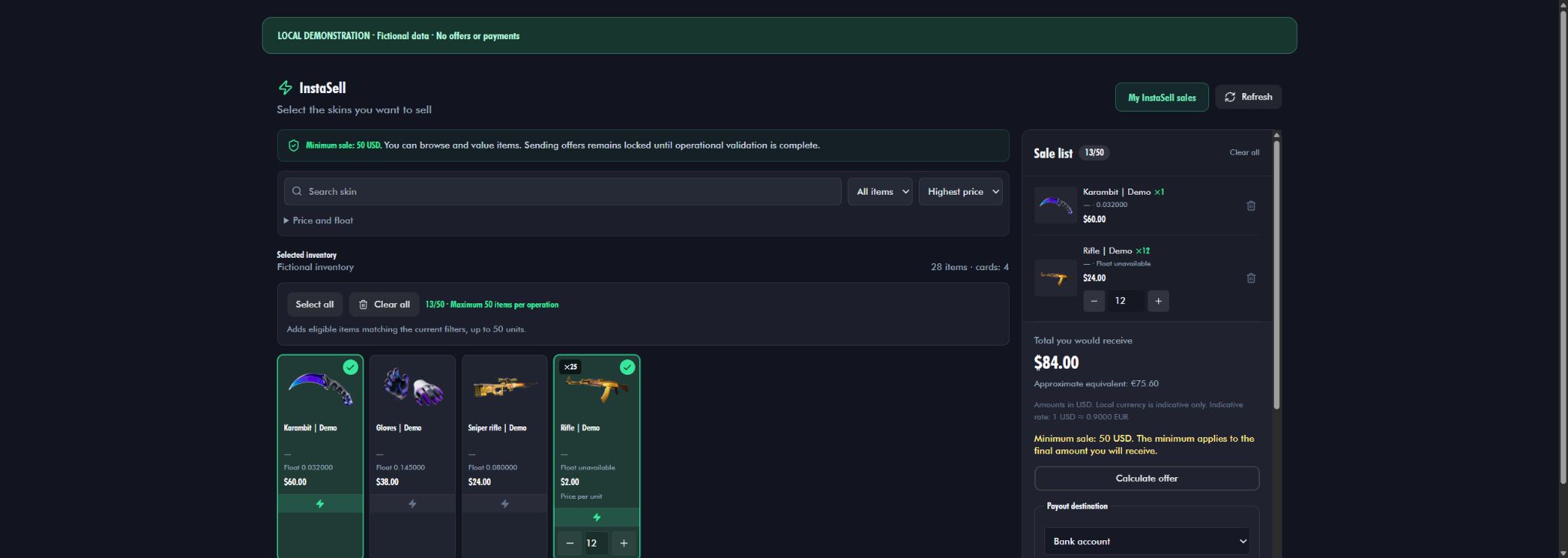Click the Rifle quantity field in the sale list
Image resolution: width=1568 pixels, height=558 pixels.
click(x=1126, y=301)
